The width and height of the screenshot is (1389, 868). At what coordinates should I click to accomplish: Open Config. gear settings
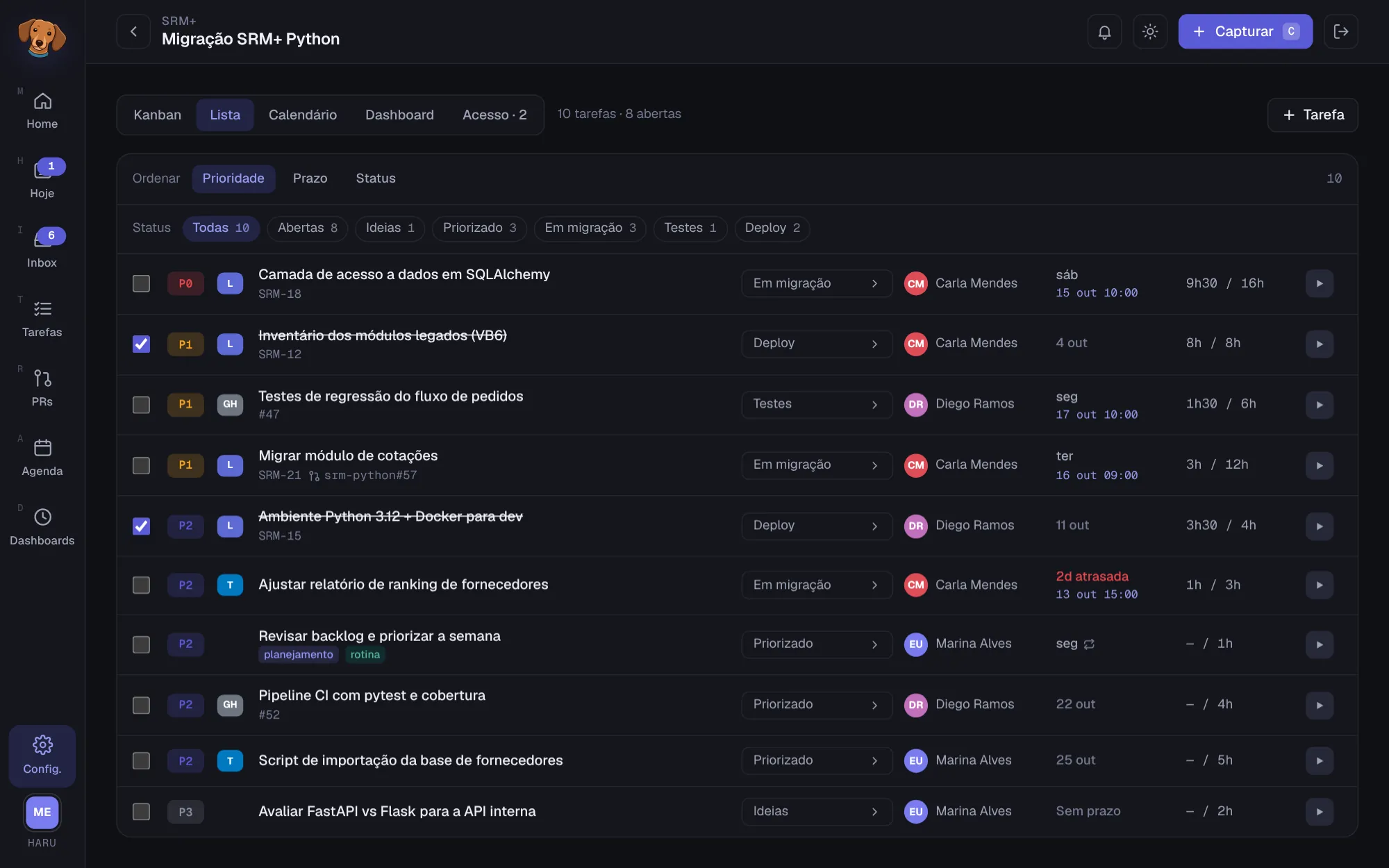[42, 756]
